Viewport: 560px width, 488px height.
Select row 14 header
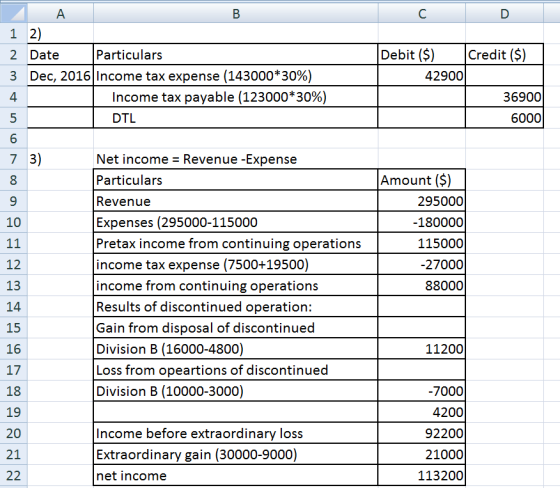(14, 307)
